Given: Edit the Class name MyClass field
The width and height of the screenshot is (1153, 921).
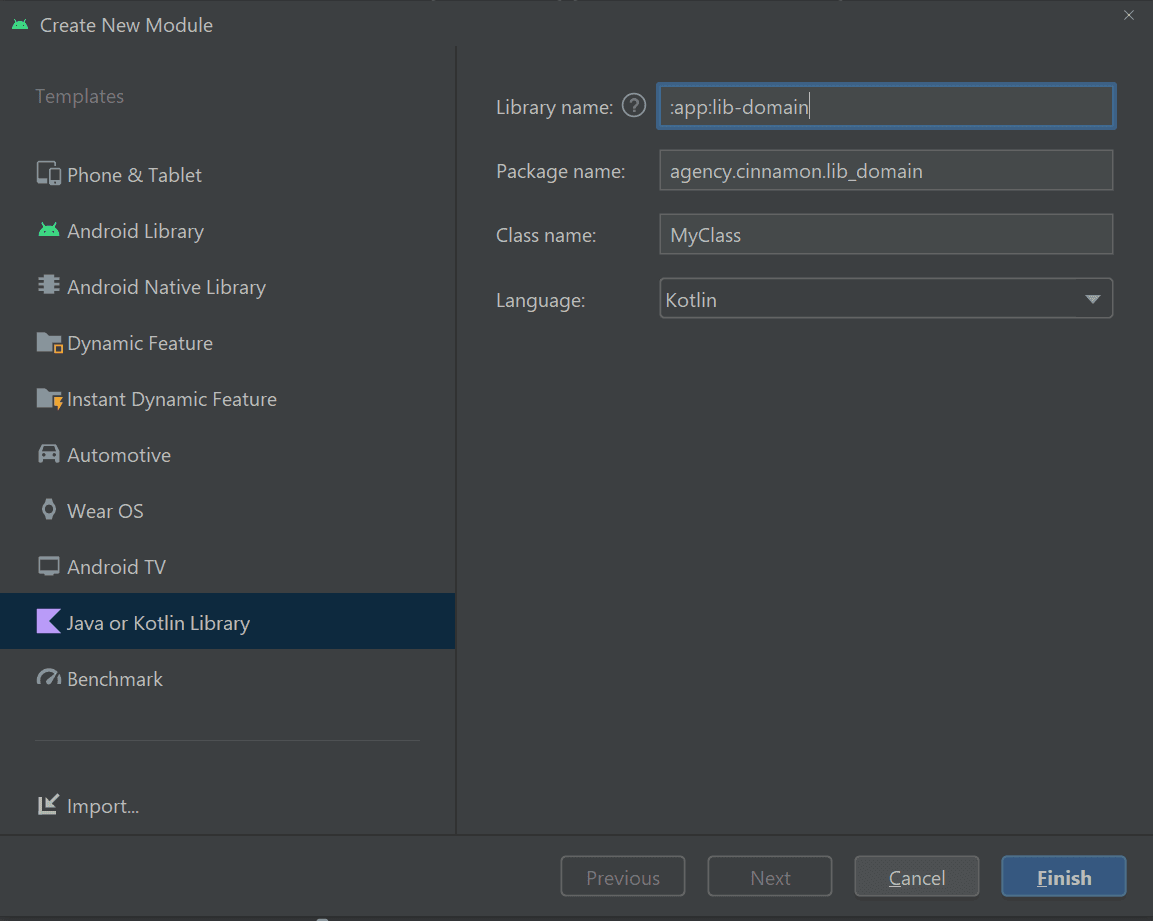Looking at the screenshot, I should coord(885,235).
